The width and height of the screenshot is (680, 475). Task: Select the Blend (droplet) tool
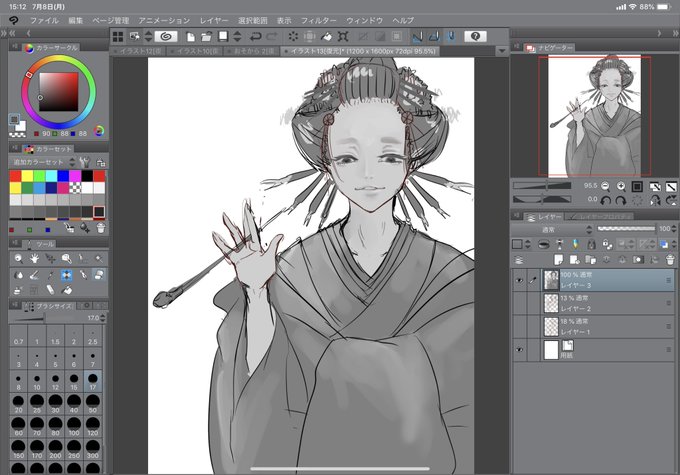(x=18, y=275)
